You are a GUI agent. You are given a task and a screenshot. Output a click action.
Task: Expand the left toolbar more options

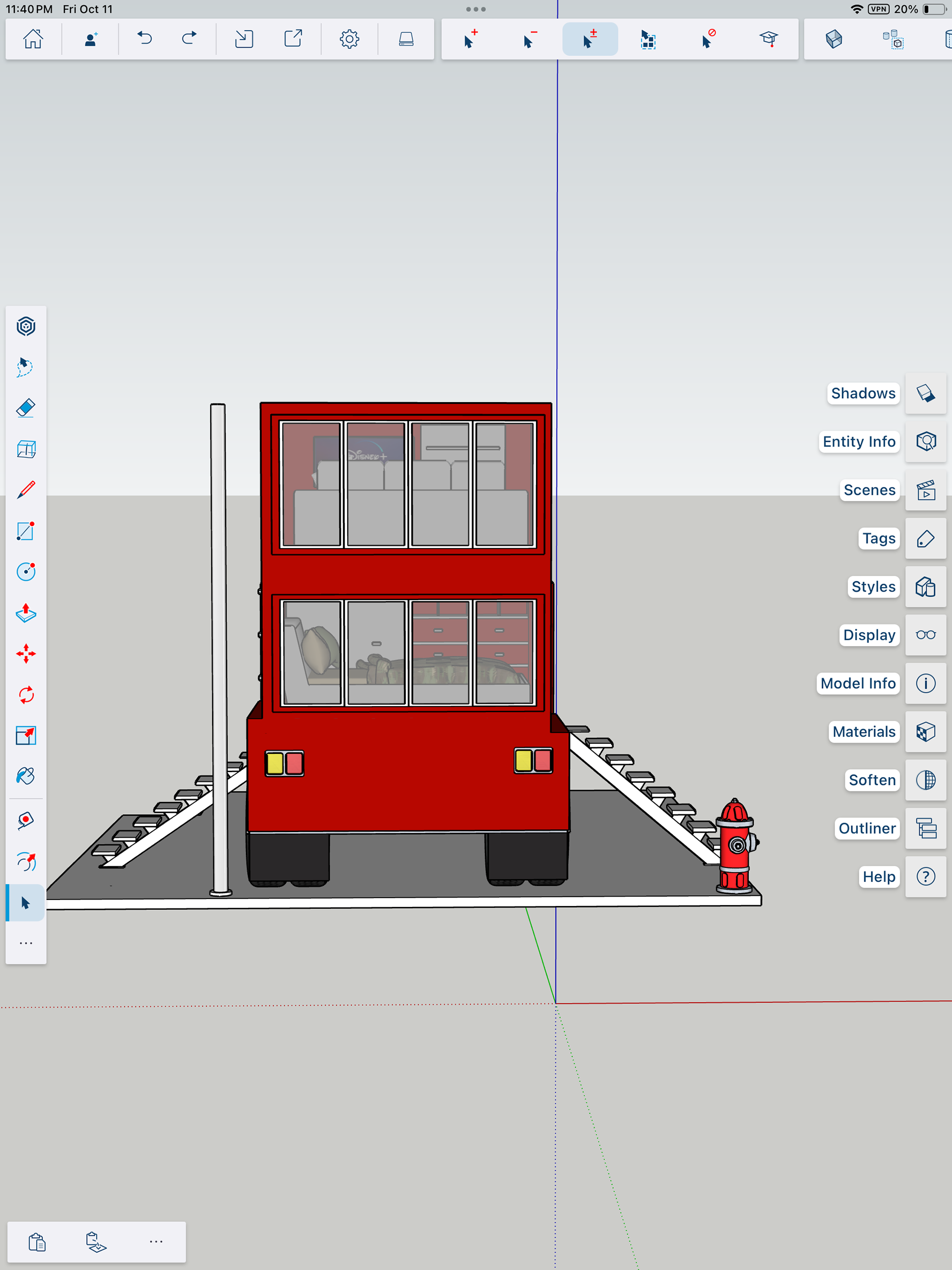pyautogui.click(x=26, y=943)
